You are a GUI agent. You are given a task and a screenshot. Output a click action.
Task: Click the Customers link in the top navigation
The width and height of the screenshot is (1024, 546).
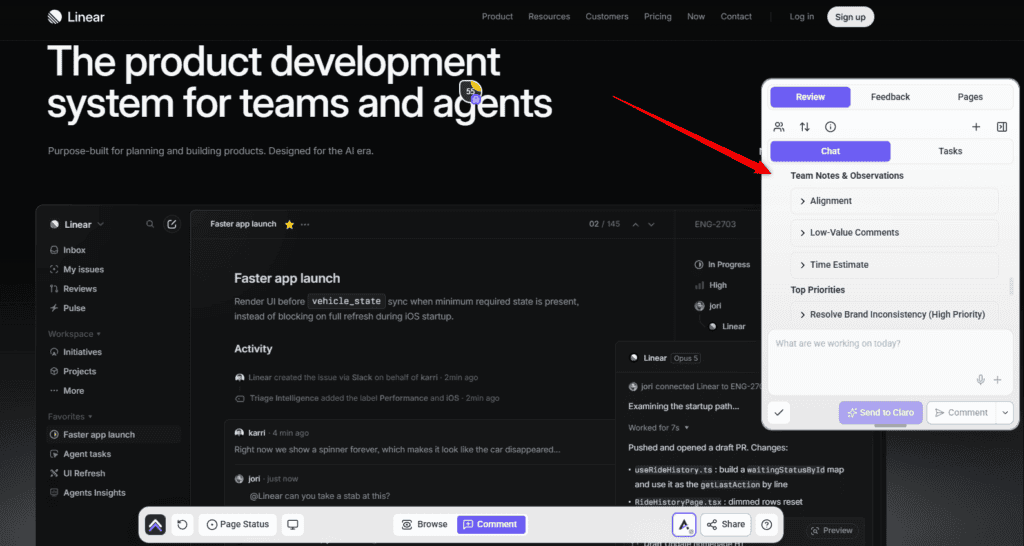607,17
